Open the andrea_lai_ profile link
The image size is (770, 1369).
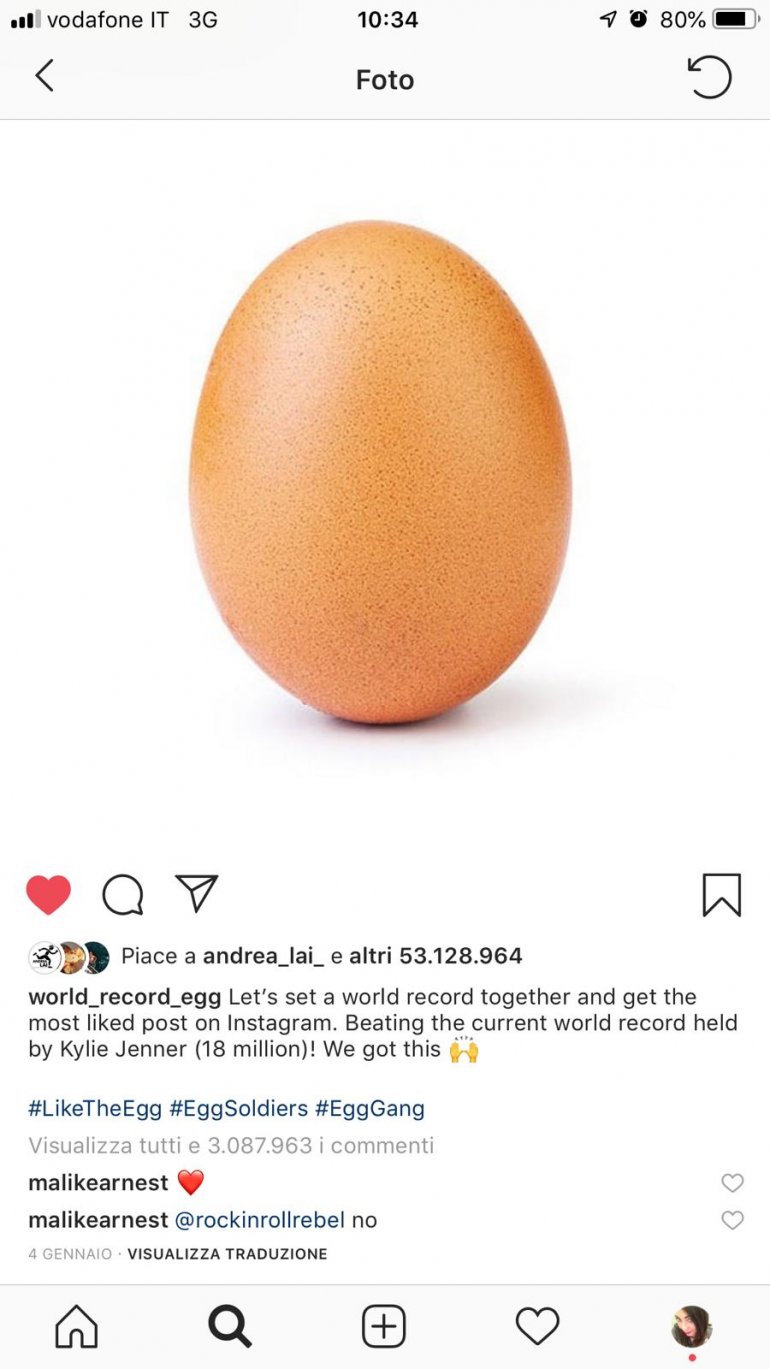click(263, 957)
